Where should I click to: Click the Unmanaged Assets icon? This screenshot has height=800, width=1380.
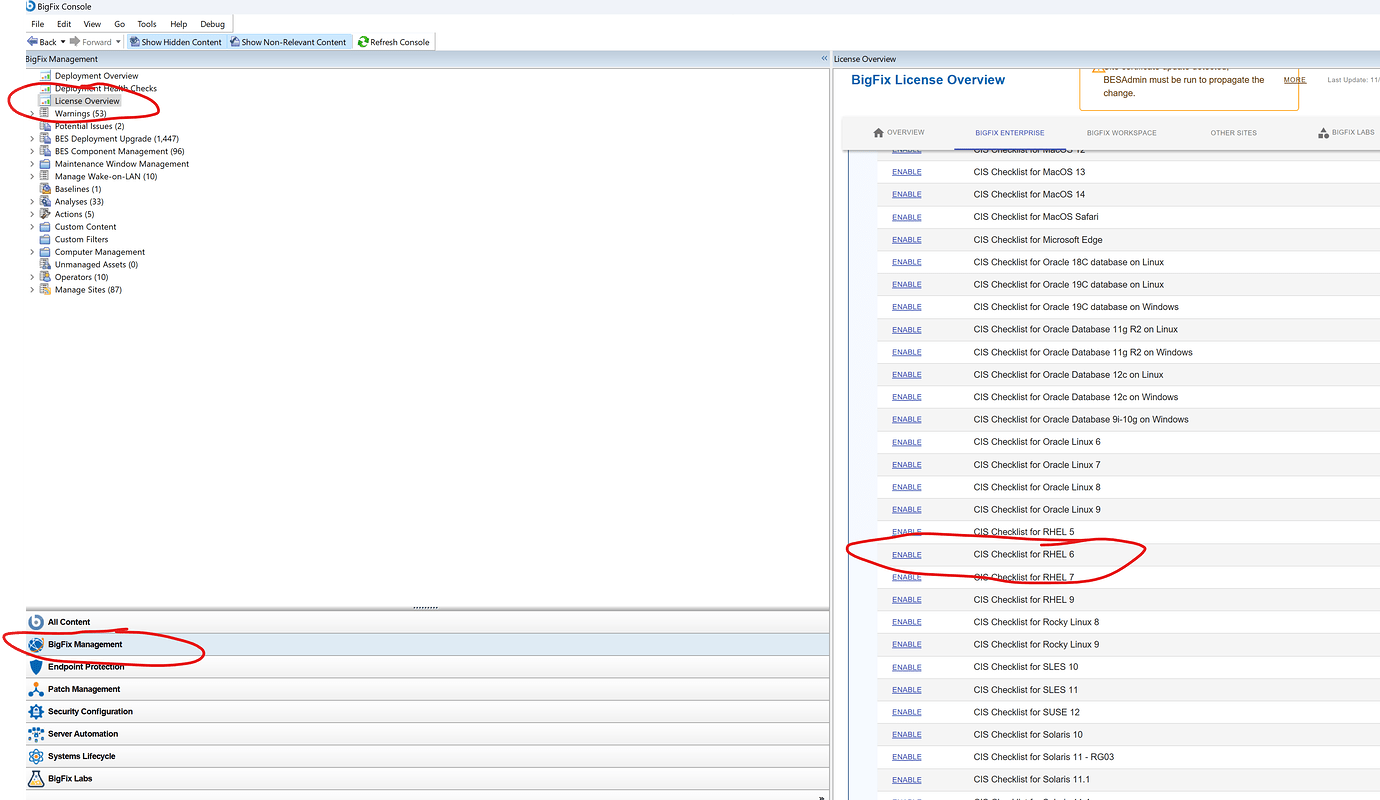45,265
